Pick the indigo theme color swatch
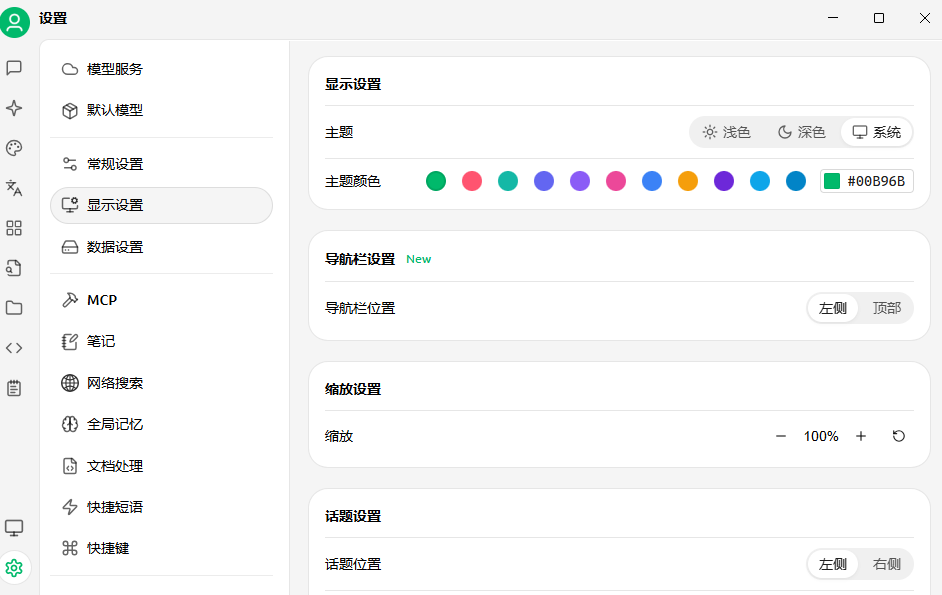 tap(544, 181)
